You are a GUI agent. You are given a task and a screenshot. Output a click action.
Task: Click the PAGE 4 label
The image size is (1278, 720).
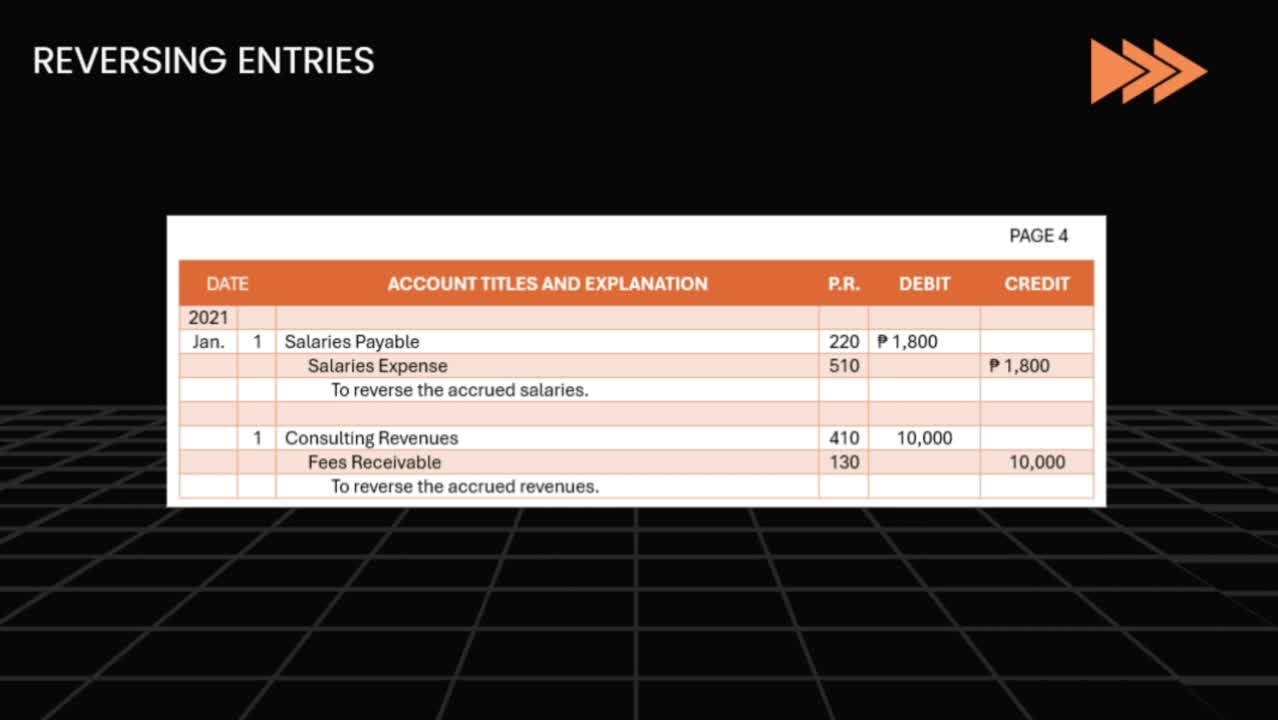click(1038, 236)
